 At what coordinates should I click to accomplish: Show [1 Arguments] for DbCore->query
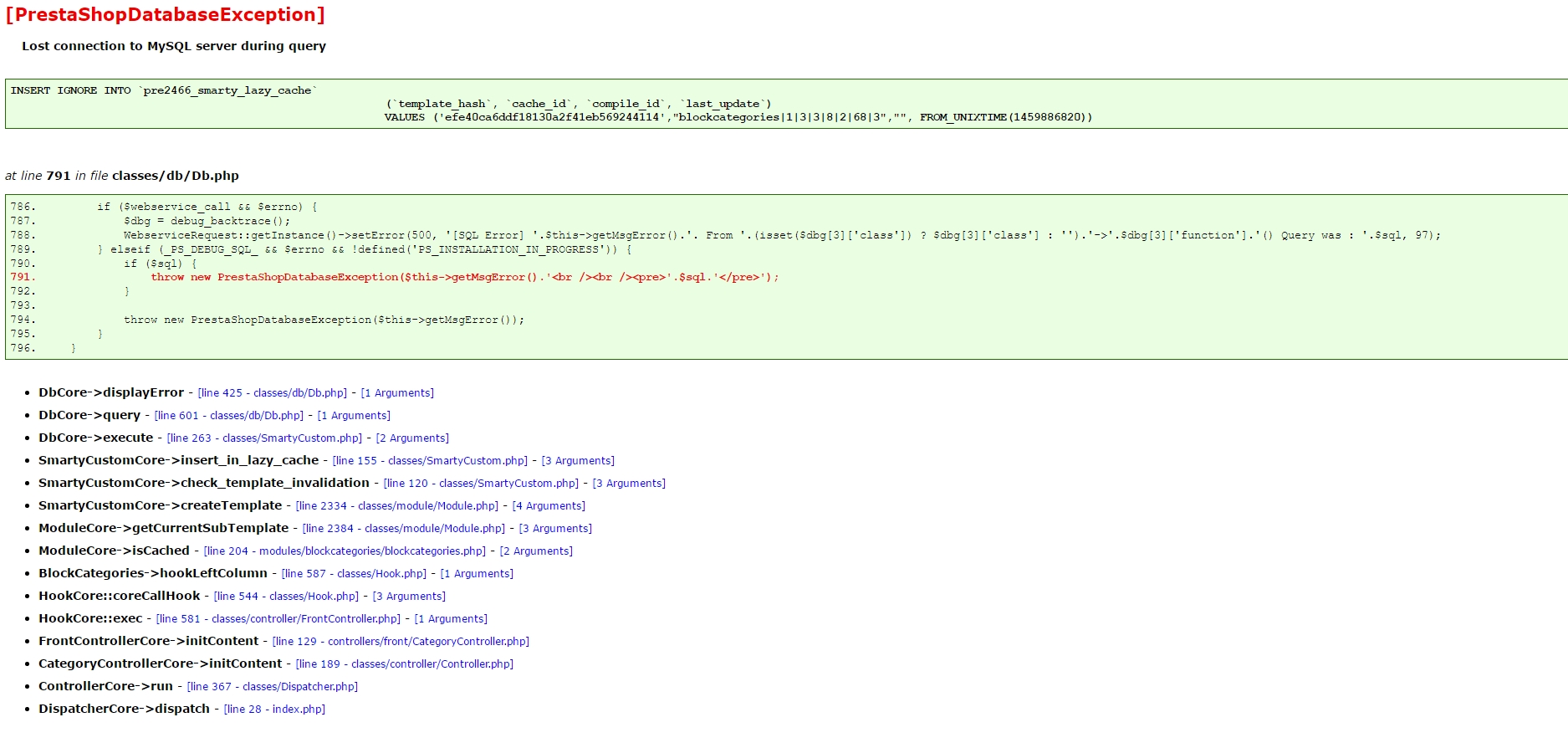354,416
